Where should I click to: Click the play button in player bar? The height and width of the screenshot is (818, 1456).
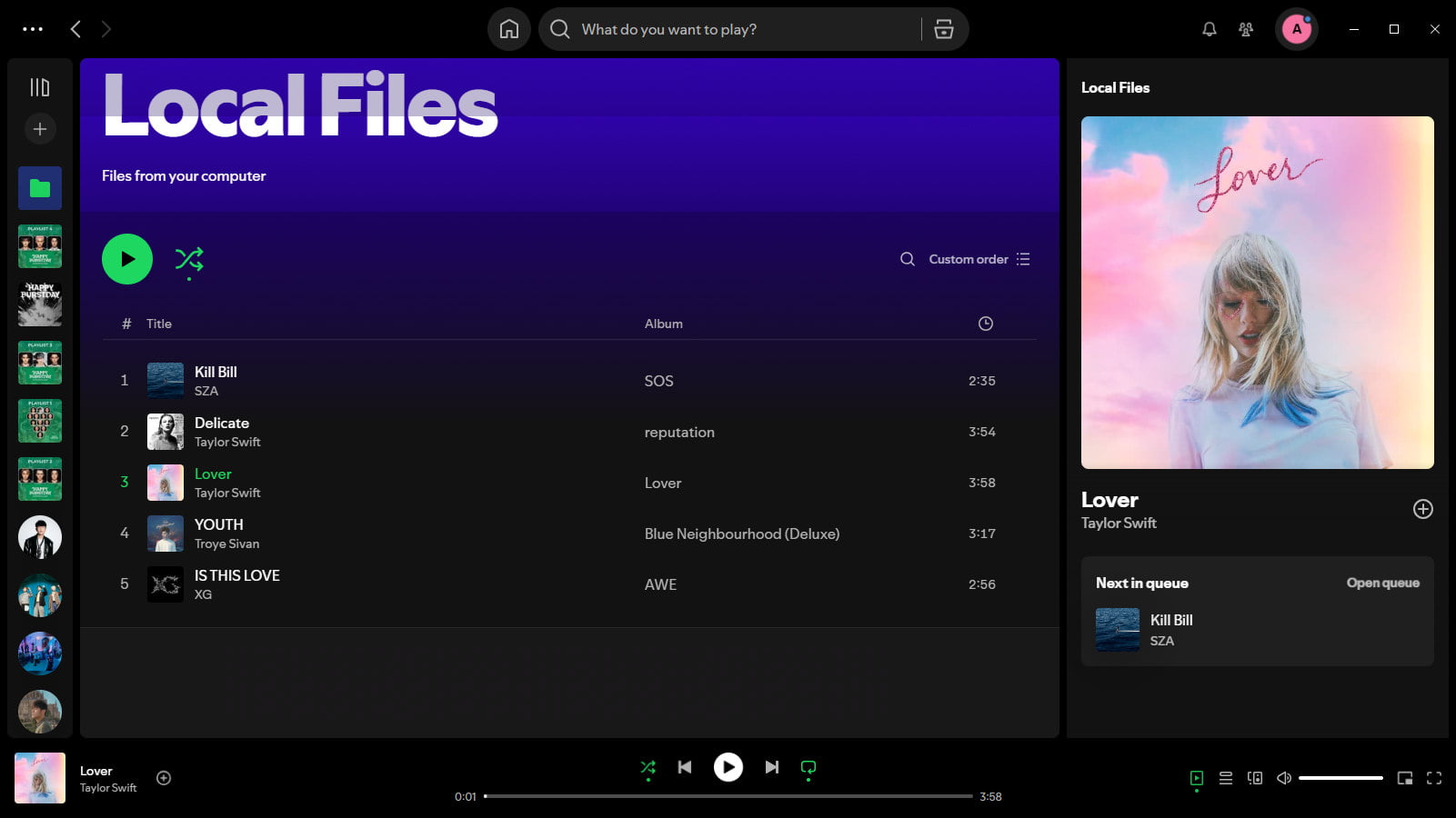pos(728,767)
